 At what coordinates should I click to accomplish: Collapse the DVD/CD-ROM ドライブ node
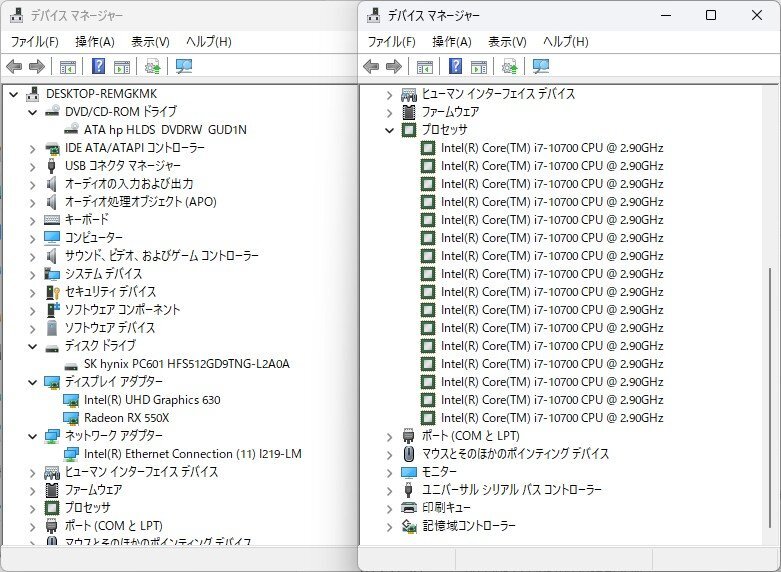(x=33, y=112)
